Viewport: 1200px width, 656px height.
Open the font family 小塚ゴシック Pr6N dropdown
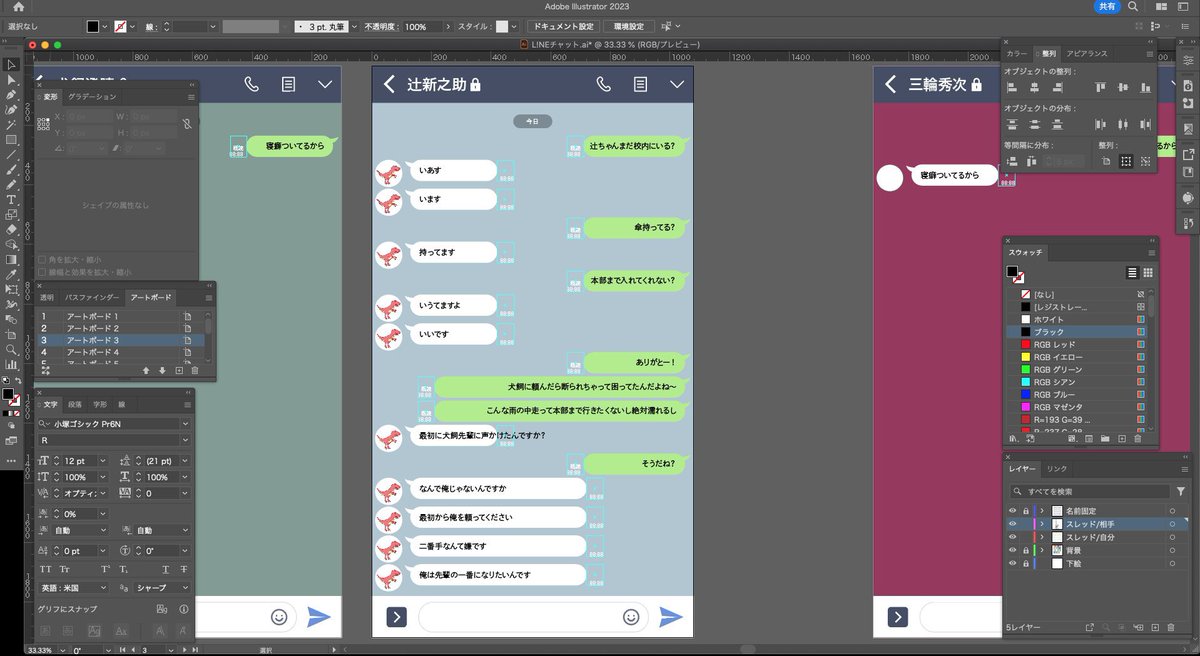(184, 424)
